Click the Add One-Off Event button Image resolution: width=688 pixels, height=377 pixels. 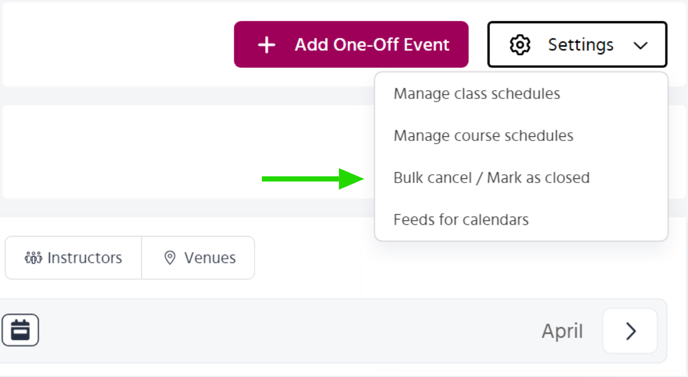click(x=351, y=44)
